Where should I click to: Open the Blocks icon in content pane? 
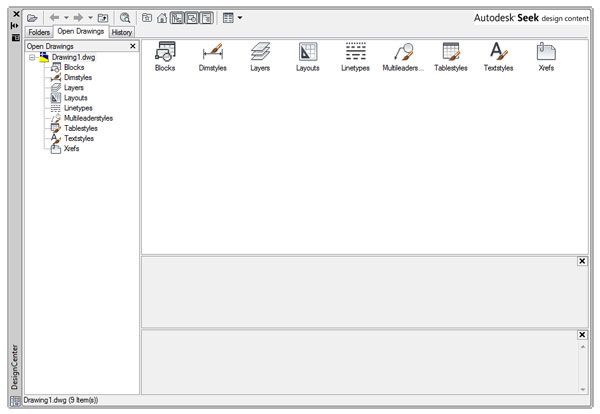pyautogui.click(x=165, y=56)
